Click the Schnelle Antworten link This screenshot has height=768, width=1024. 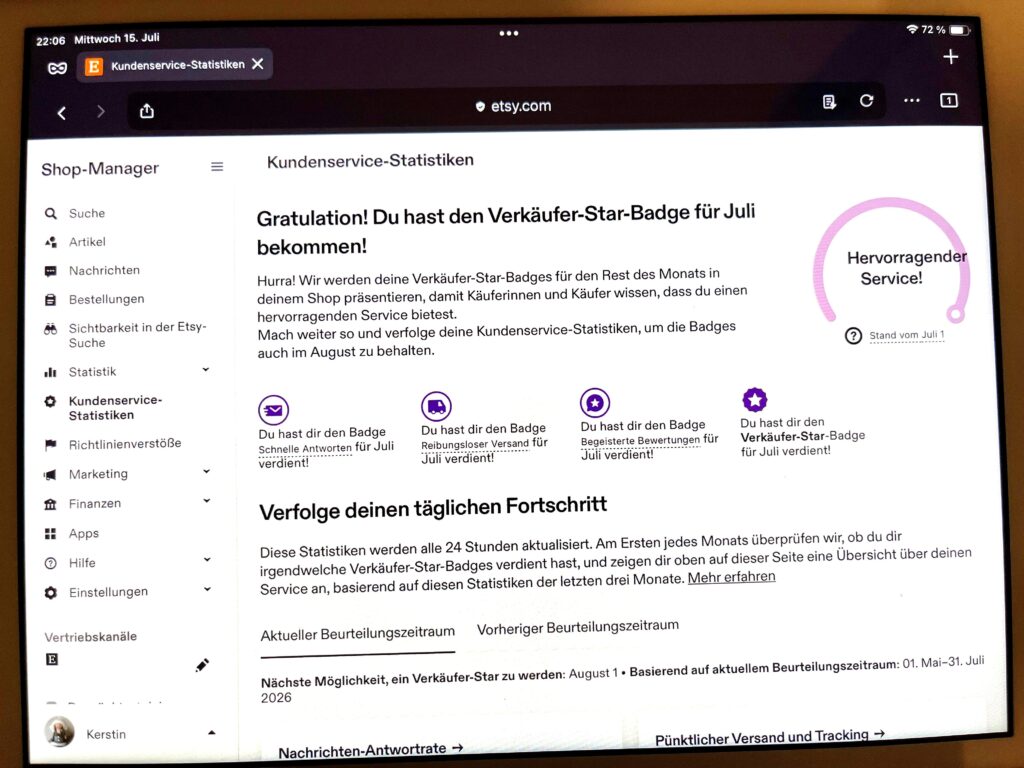pos(305,449)
